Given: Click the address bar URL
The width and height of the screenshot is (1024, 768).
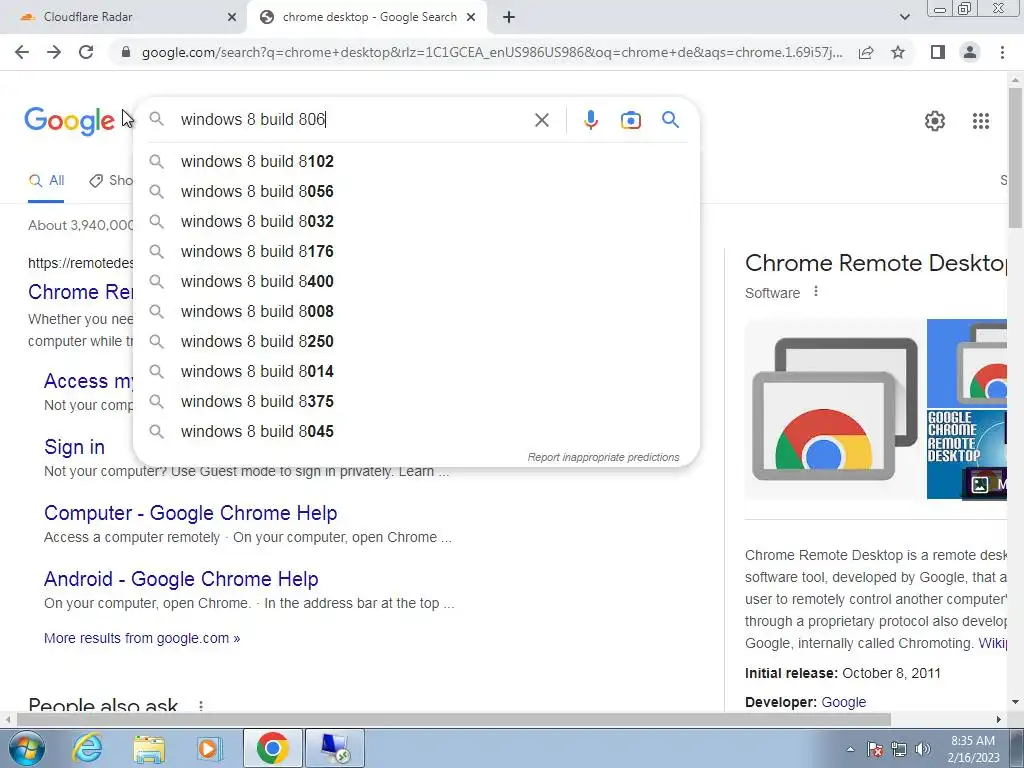Looking at the screenshot, I should (x=492, y=52).
